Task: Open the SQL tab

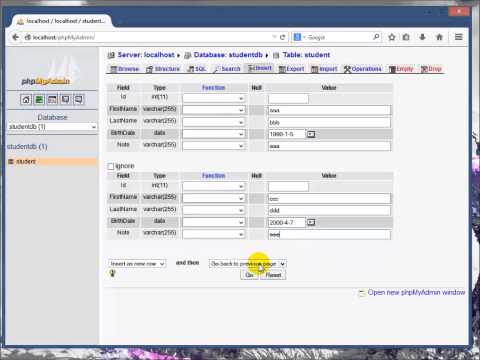Action: pyautogui.click(x=197, y=69)
